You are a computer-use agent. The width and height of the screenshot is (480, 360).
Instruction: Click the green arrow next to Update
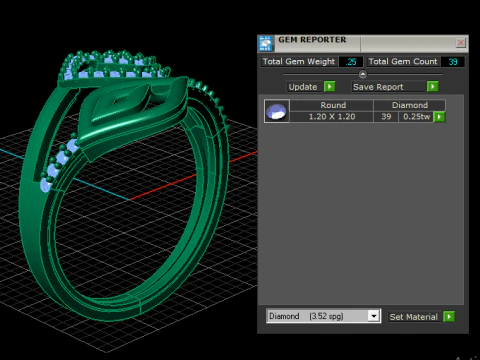pos(329,87)
